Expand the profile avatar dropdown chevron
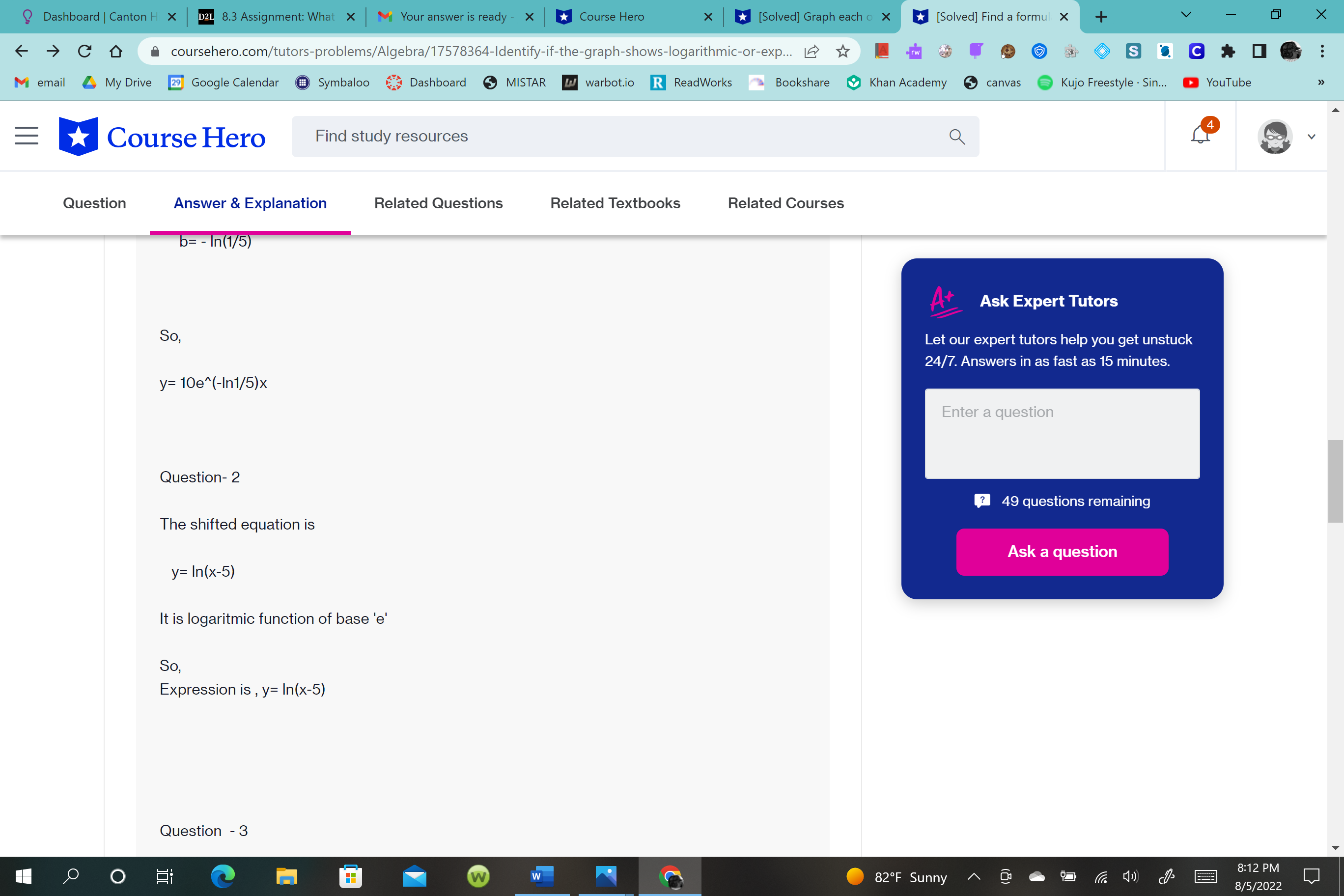The height and width of the screenshot is (896, 1344). pos(1312,137)
